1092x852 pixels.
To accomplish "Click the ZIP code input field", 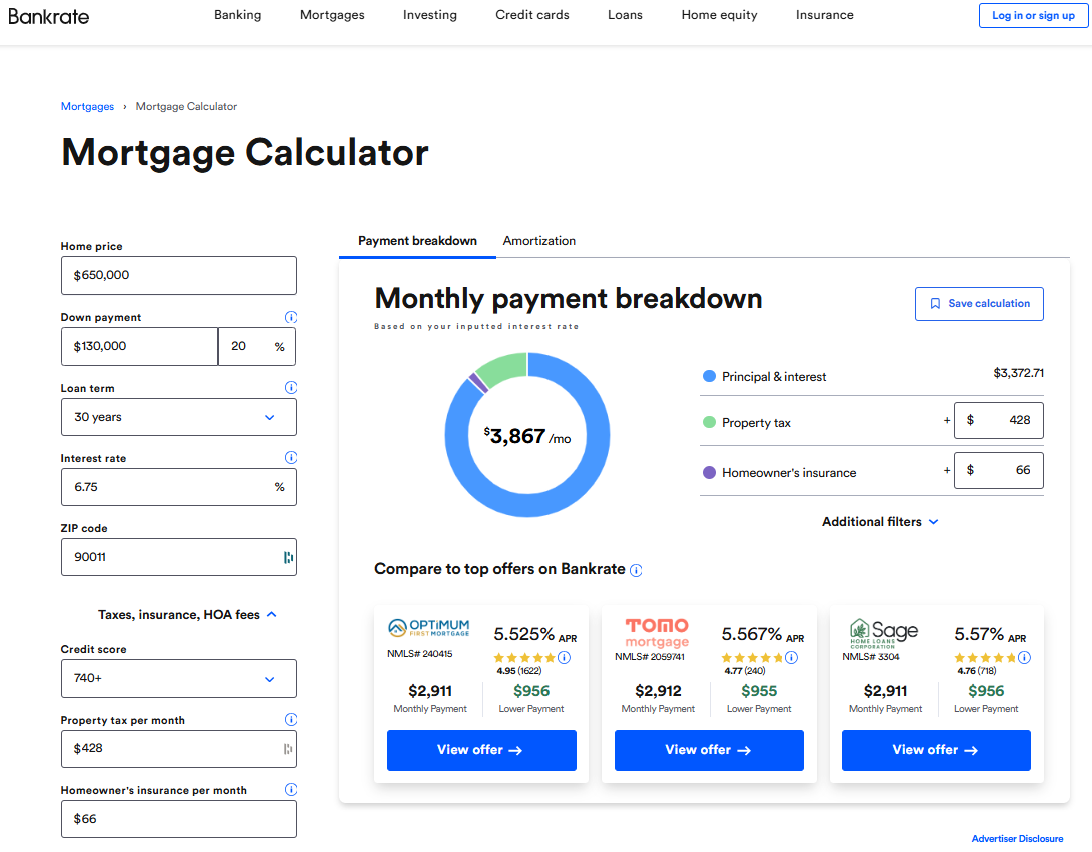I will pyautogui.click(x=179, y=557).
